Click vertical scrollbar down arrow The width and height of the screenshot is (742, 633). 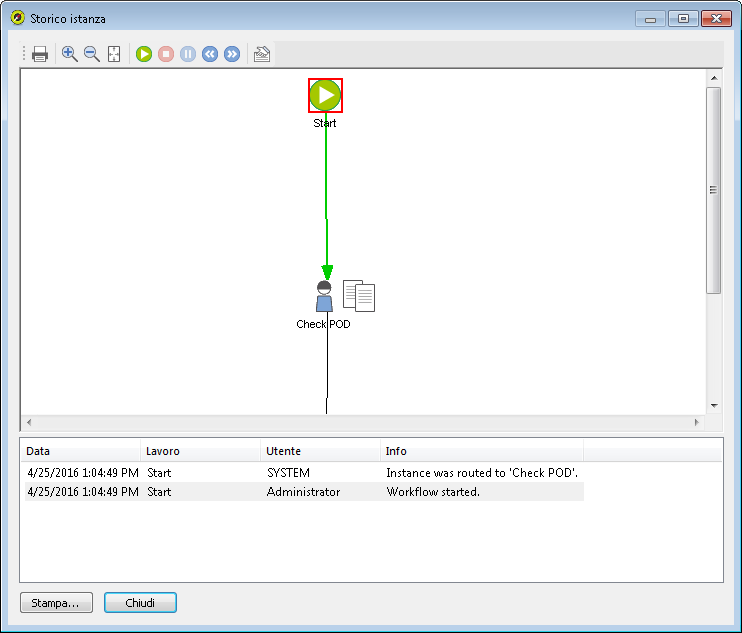(x=714, y=406)
